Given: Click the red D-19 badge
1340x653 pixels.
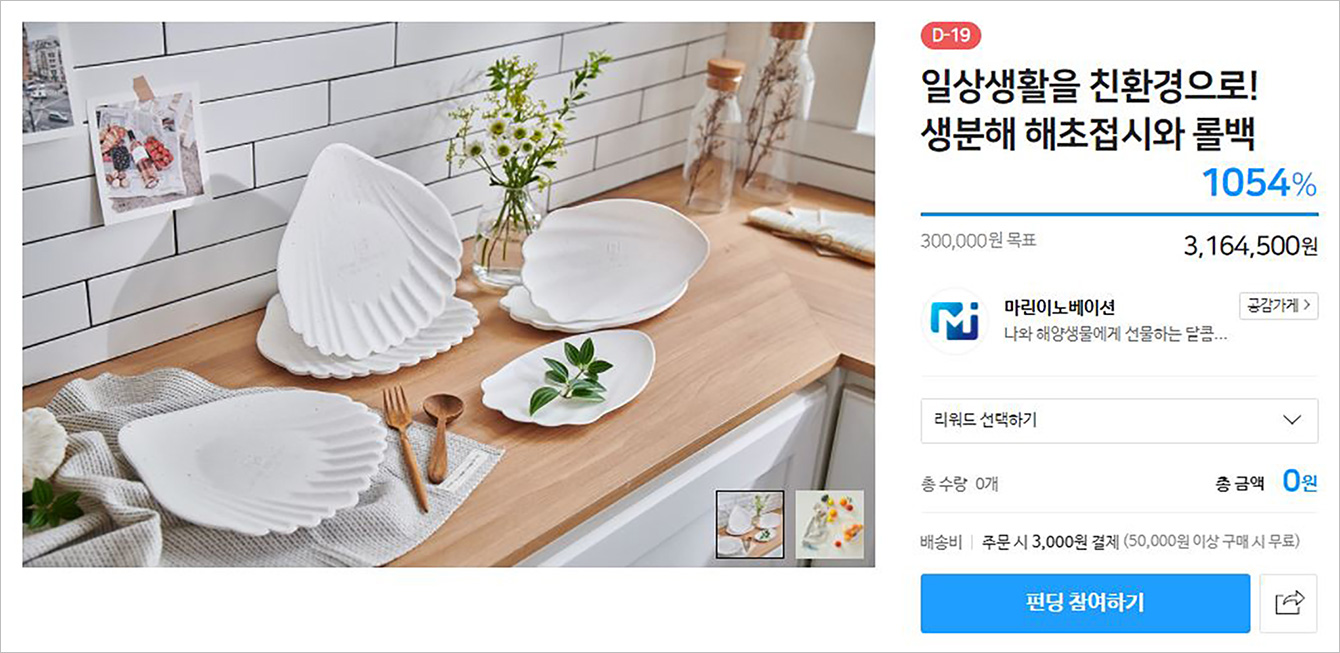Looking at the screenshot, I should tap(951, 35).
